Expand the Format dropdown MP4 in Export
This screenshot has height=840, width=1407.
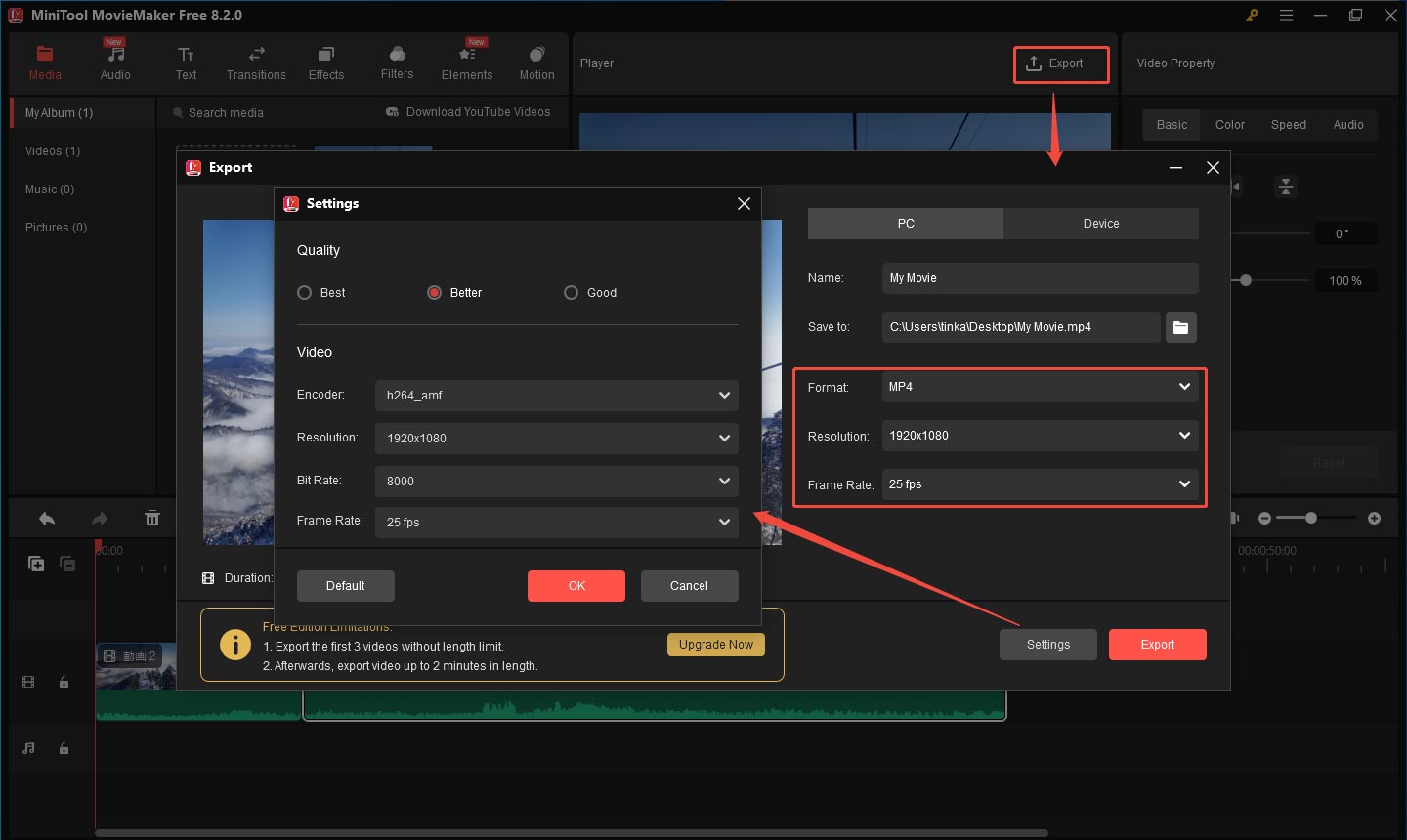point(1040,387)
